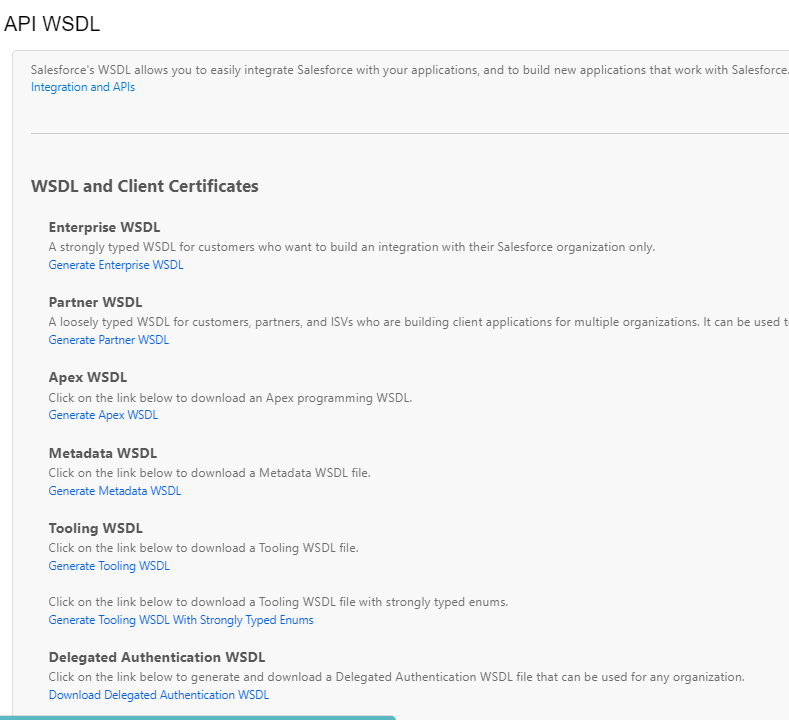
Task: Click the Metadata WSDL section heading
Action: point(103,453)
